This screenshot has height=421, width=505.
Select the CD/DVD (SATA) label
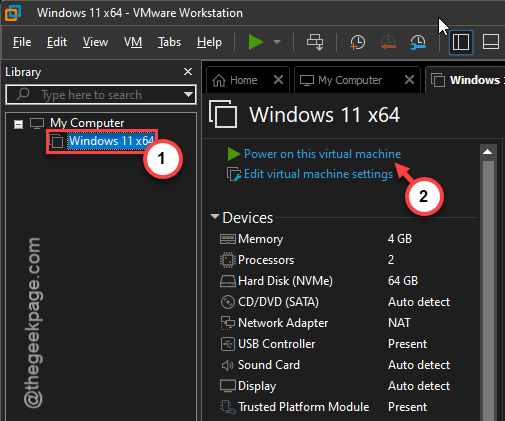point(278,302)
